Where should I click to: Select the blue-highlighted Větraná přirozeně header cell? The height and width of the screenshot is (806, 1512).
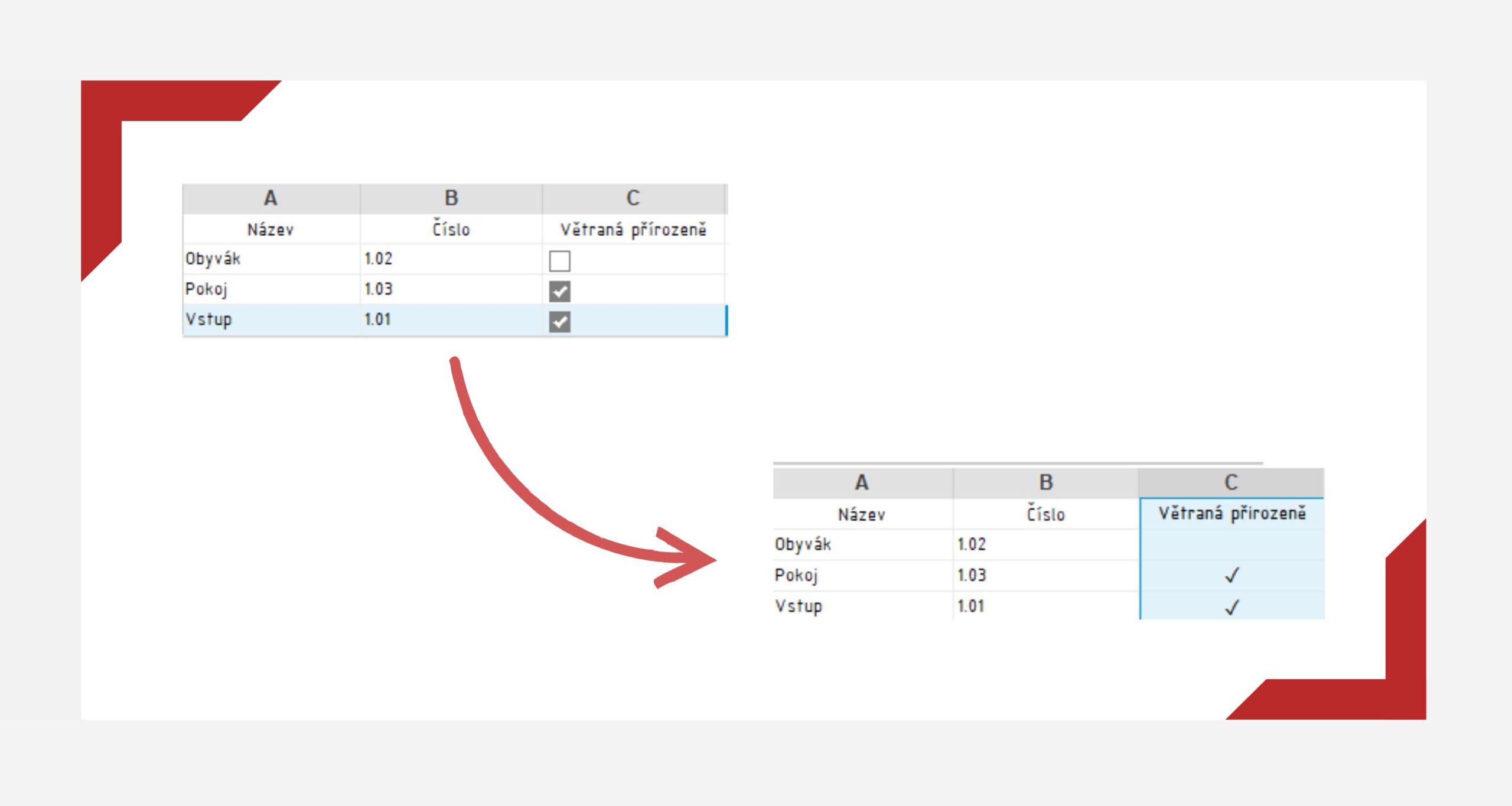[1231, 514]
